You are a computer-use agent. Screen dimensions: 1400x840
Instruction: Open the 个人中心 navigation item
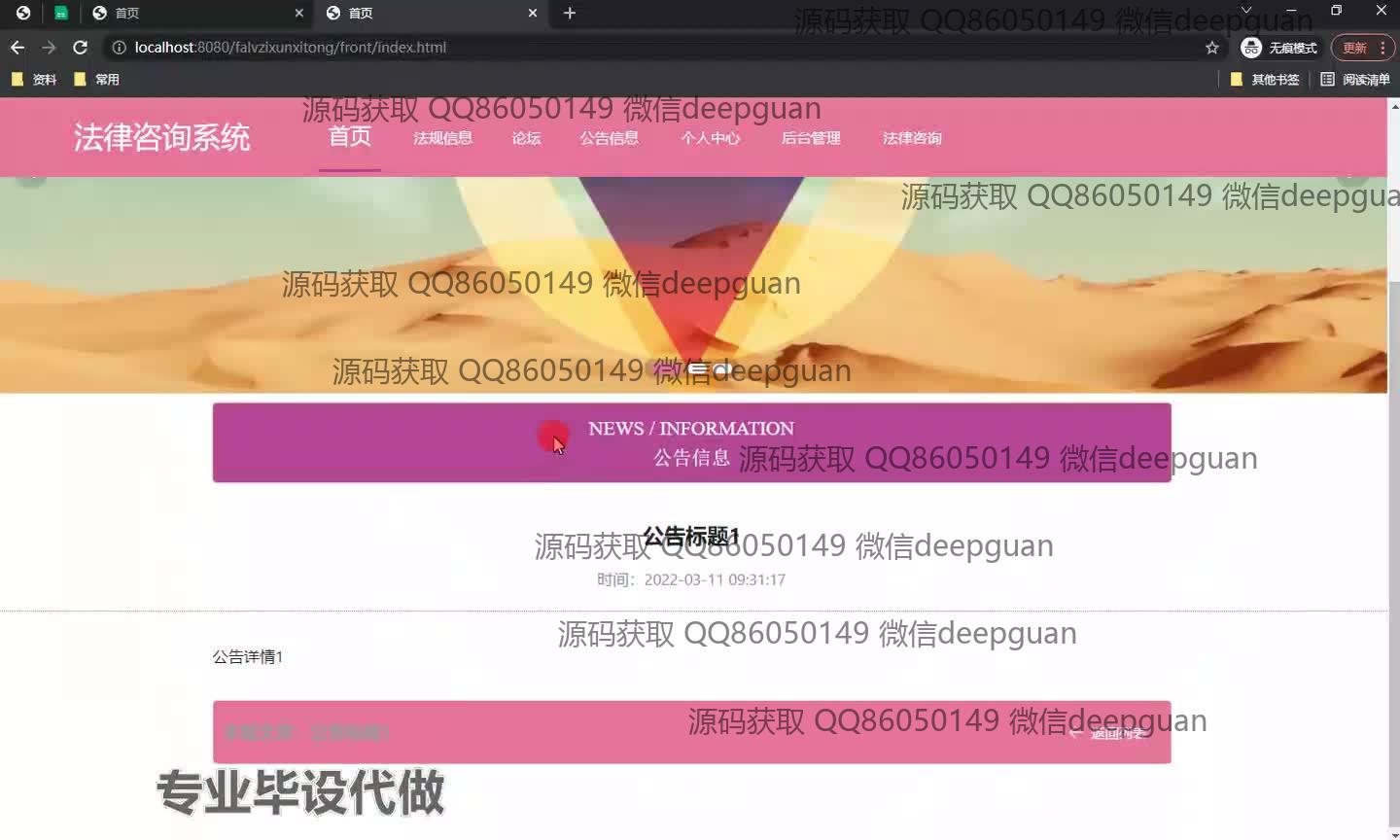(711, 138)
